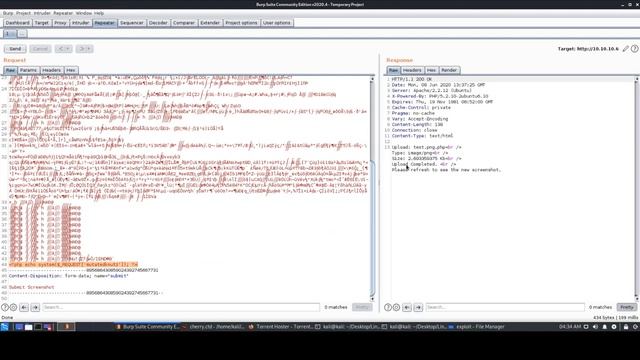The width and height of the screenshot is (640, 360).
Task: Open the Intruder menu
Action: (42, 13)
